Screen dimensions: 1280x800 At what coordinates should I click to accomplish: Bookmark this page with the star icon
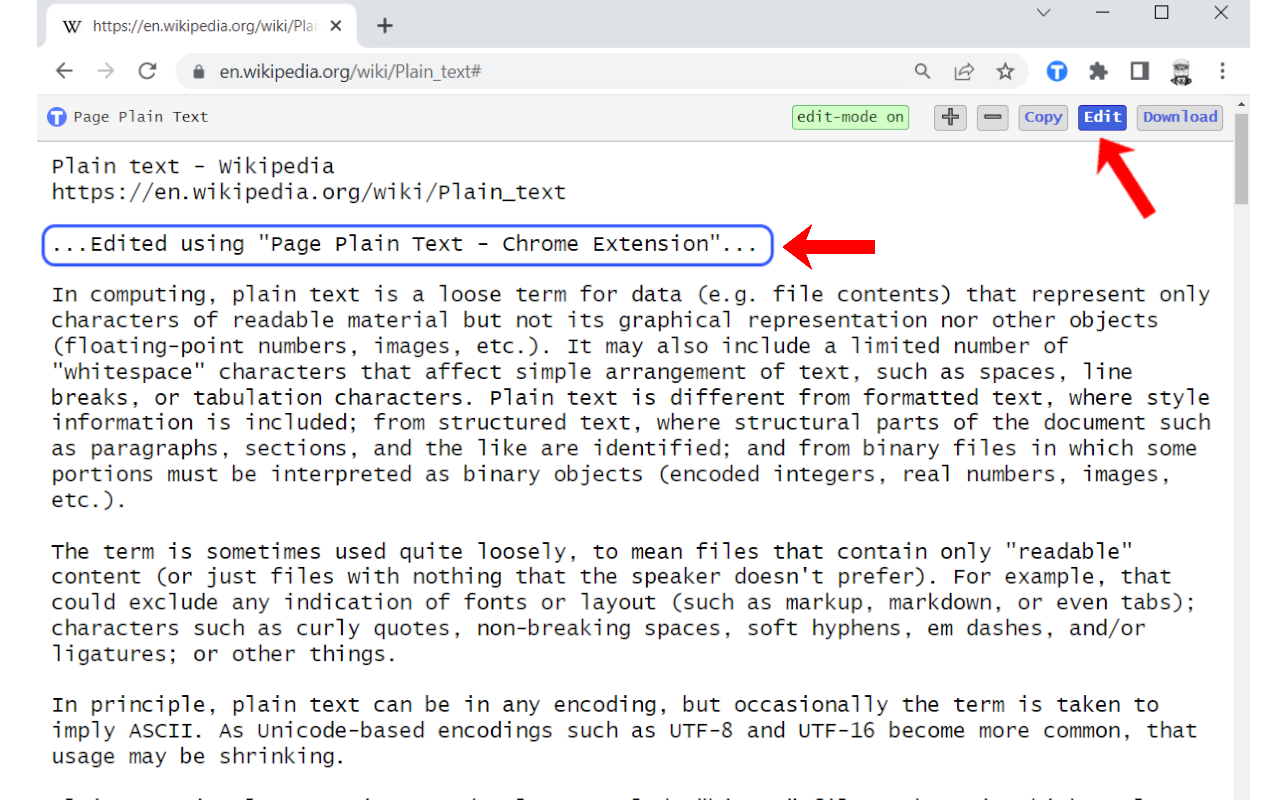(1005, 72)
